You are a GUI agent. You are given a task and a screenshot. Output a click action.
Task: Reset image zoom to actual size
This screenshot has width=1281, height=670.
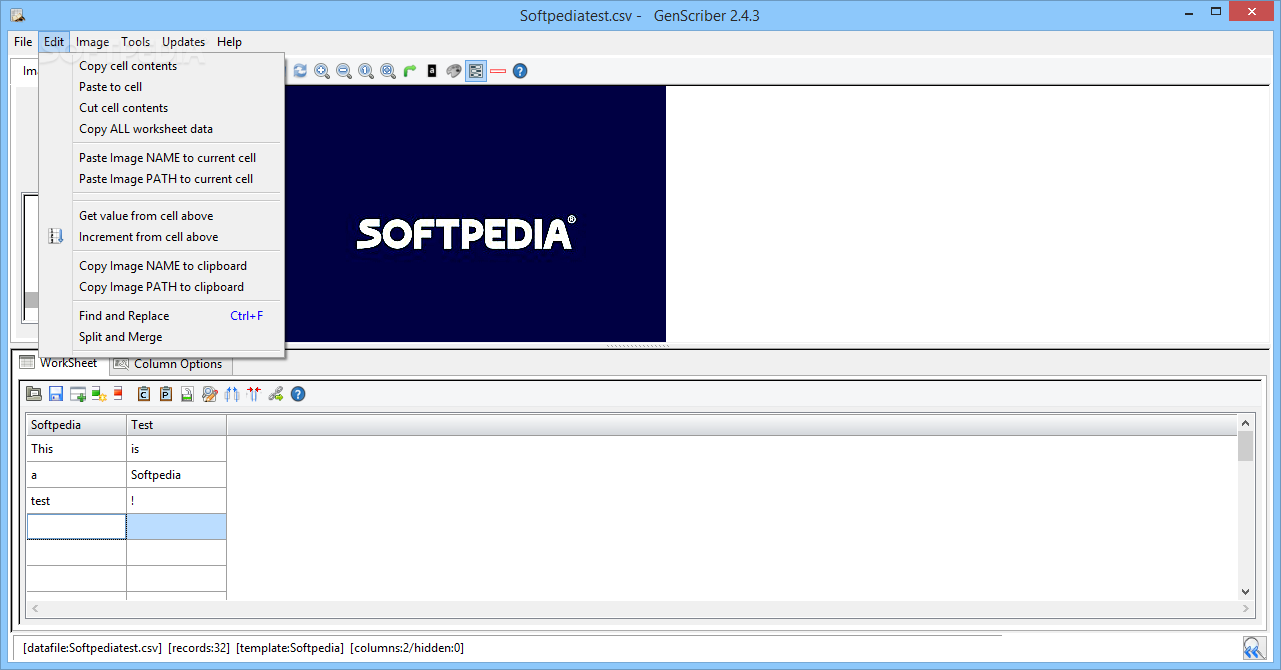[366, 71]
